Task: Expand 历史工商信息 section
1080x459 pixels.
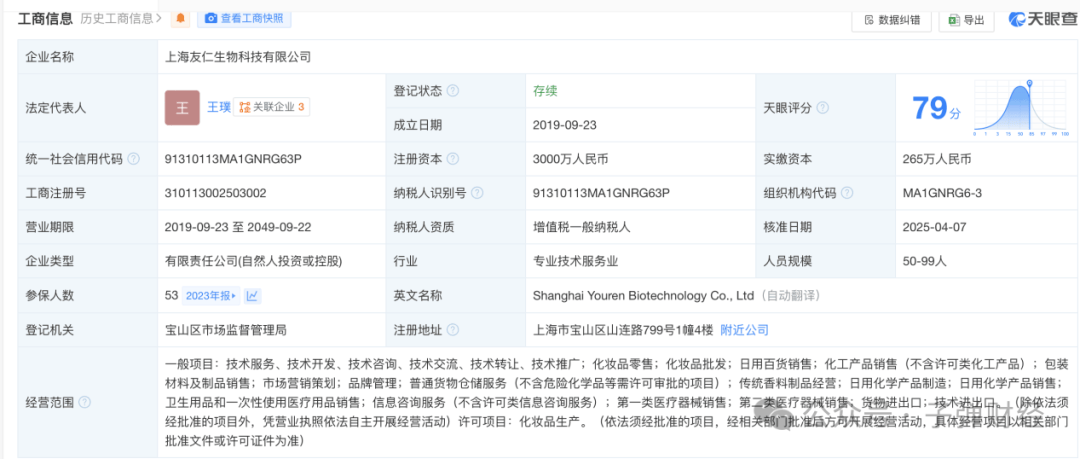Action: [x=121, y=18]
